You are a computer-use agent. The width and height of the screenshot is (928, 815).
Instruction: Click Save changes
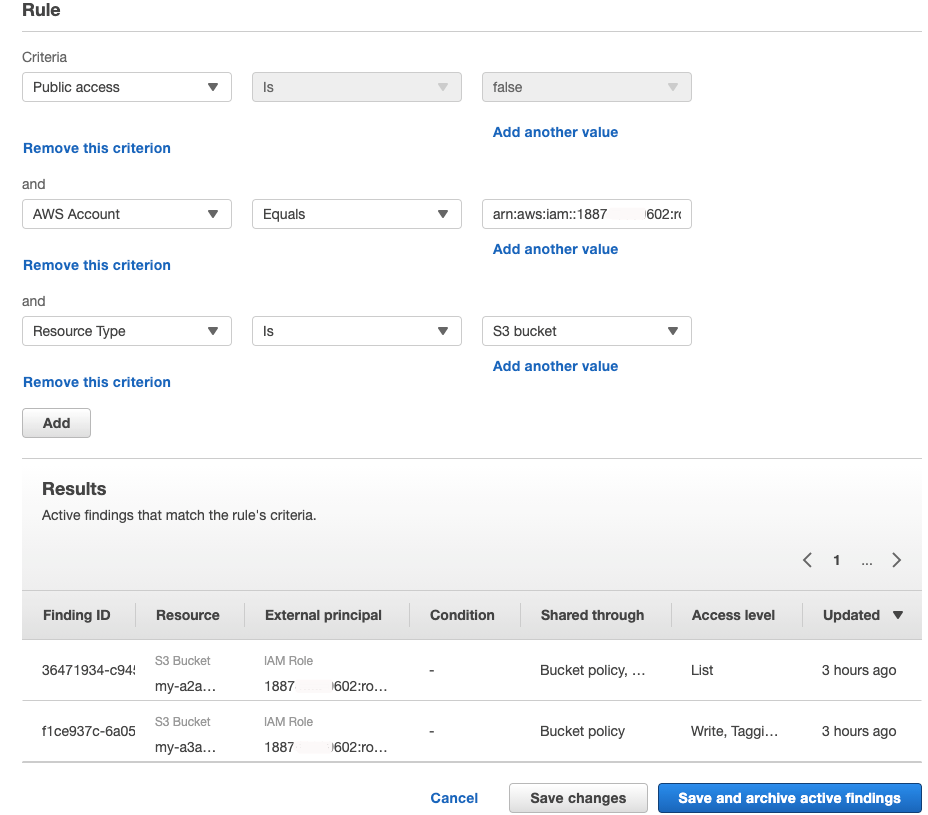[x=578, y=798]
